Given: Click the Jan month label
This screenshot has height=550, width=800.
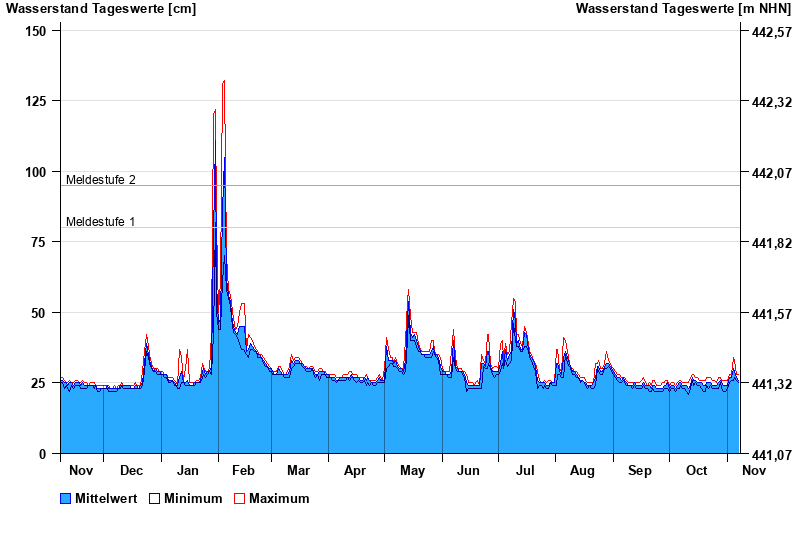Looking at the screenshot, I should pos(188,470).
